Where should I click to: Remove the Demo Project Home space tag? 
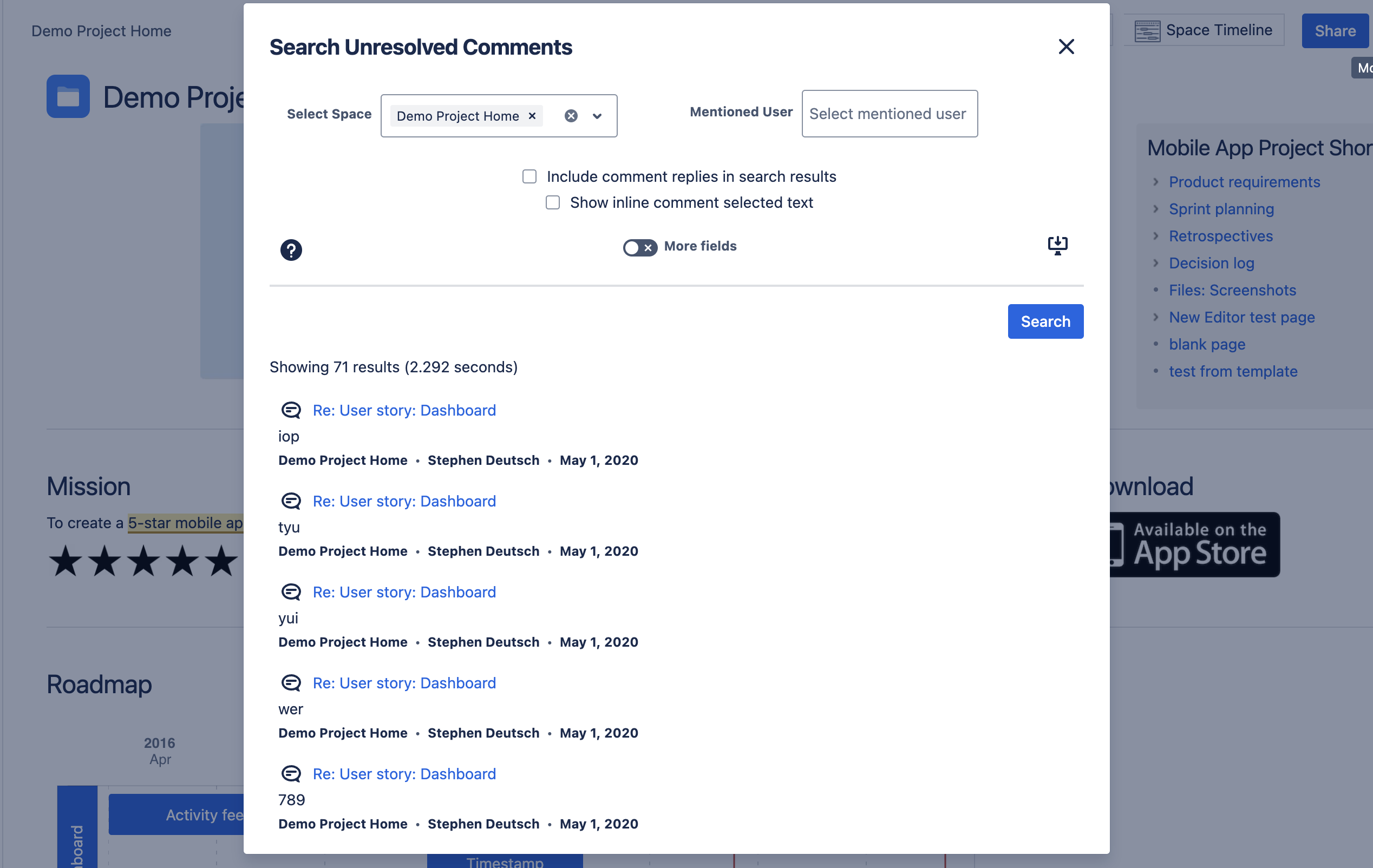coord(532,116)
